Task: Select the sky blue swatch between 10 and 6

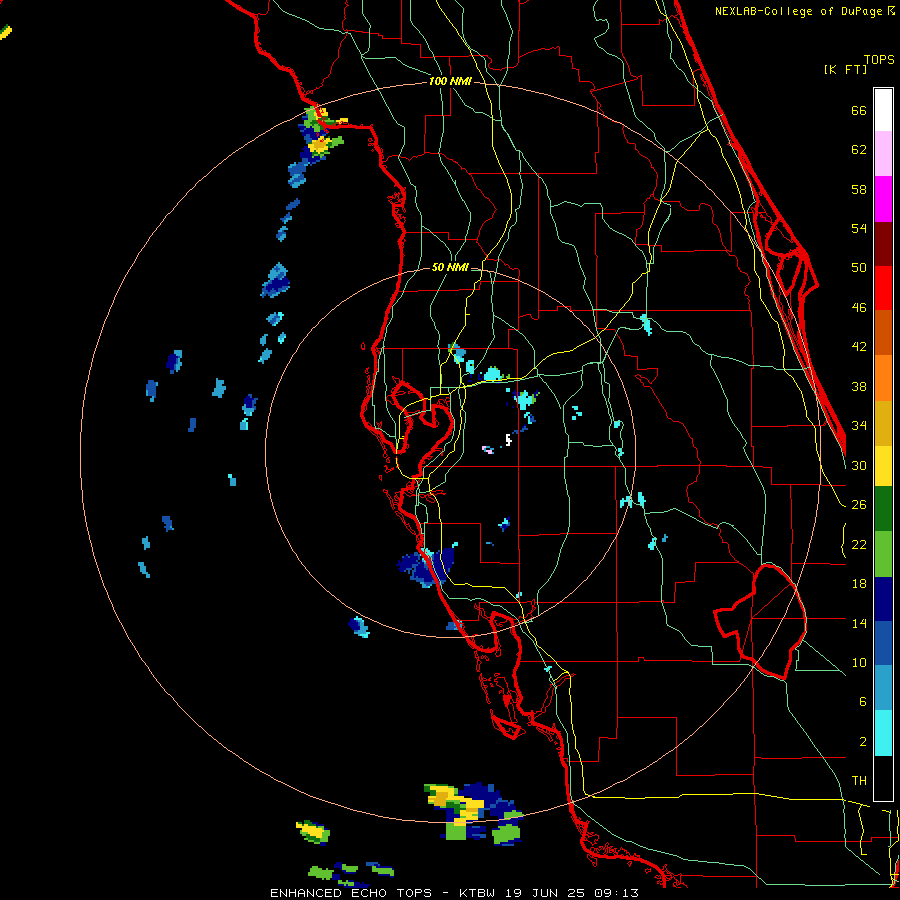Action: [x=883, y=688]
